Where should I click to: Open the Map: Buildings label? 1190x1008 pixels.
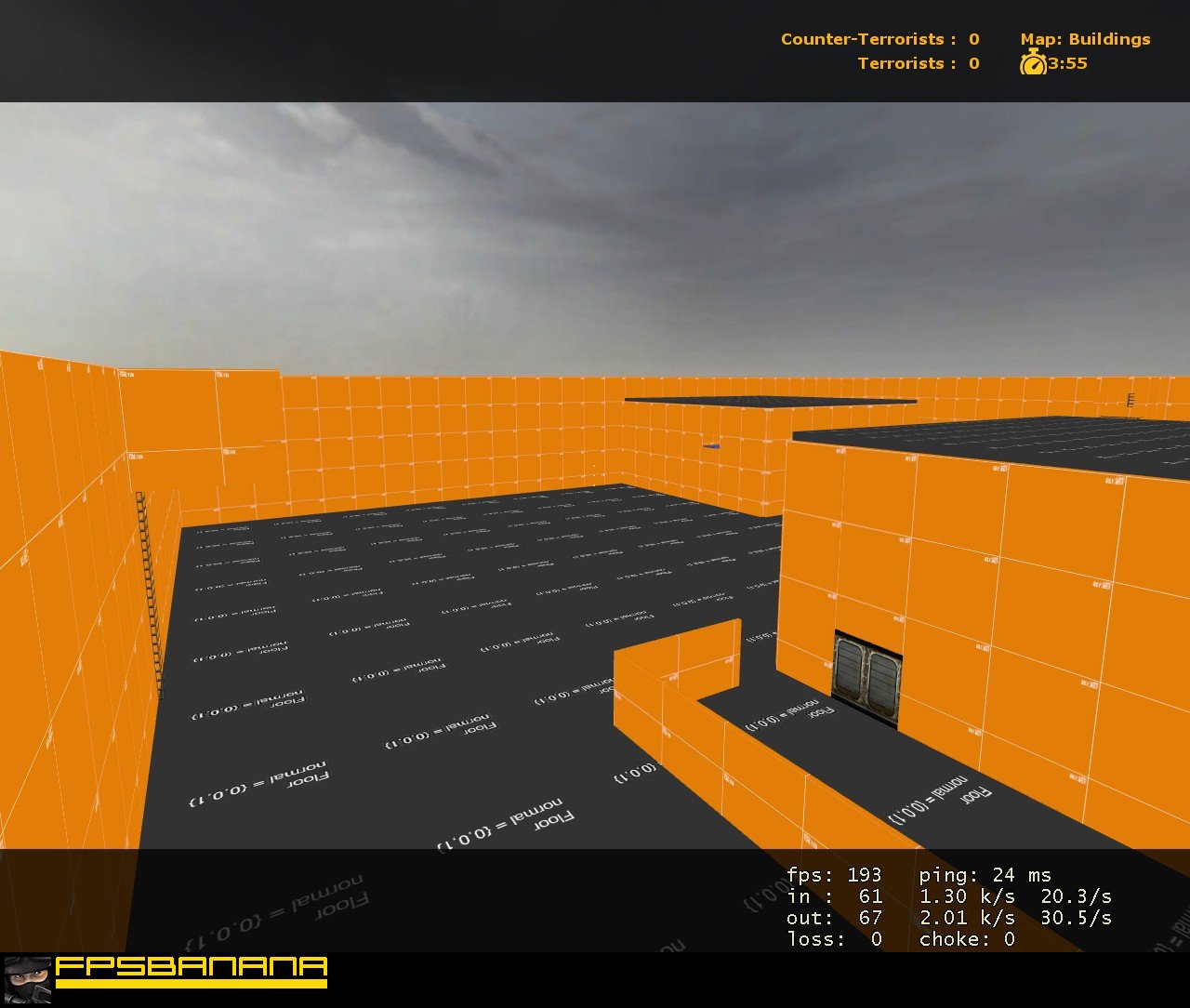[x=1085, y=39]
